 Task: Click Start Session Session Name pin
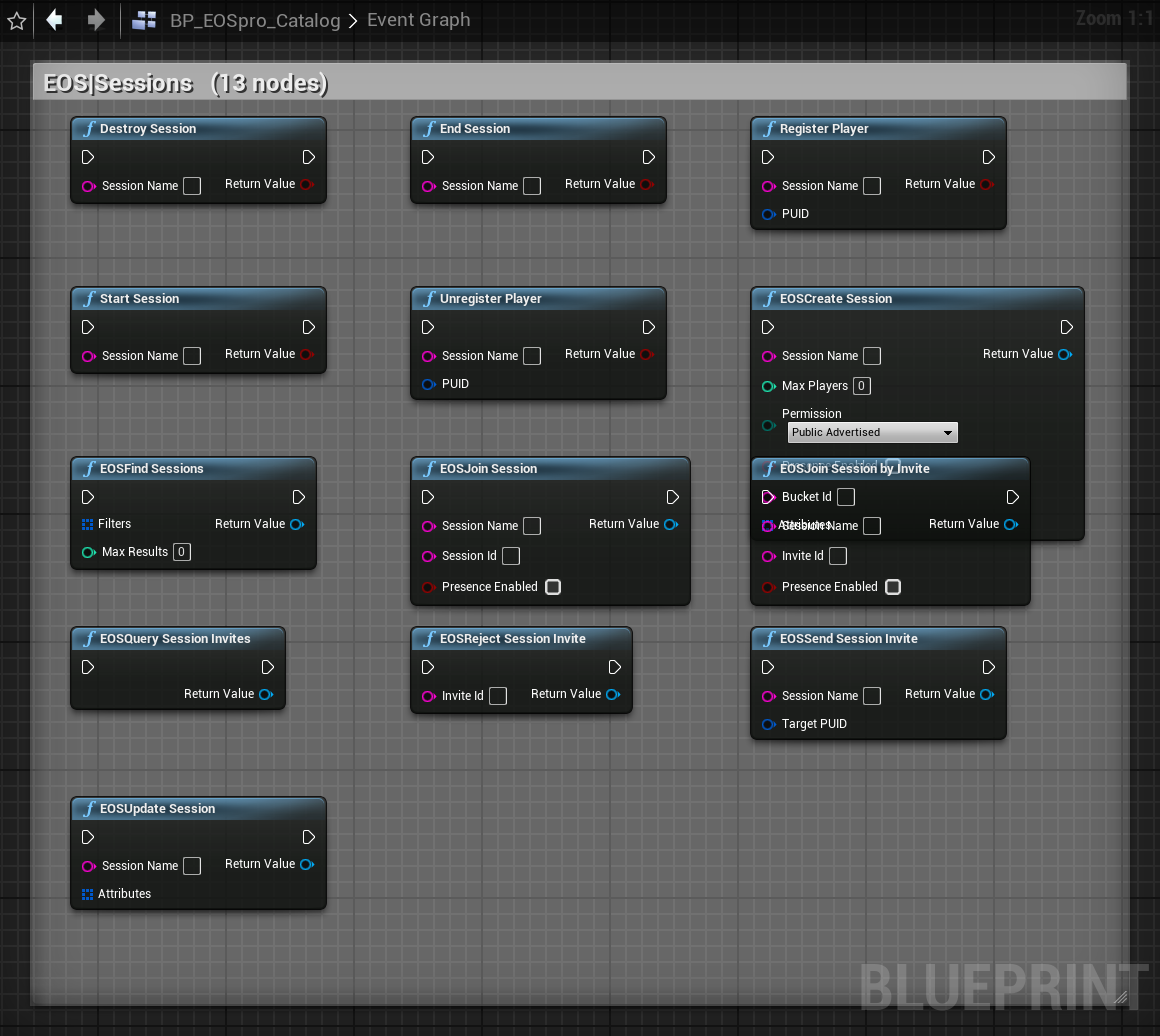(89, 356)
